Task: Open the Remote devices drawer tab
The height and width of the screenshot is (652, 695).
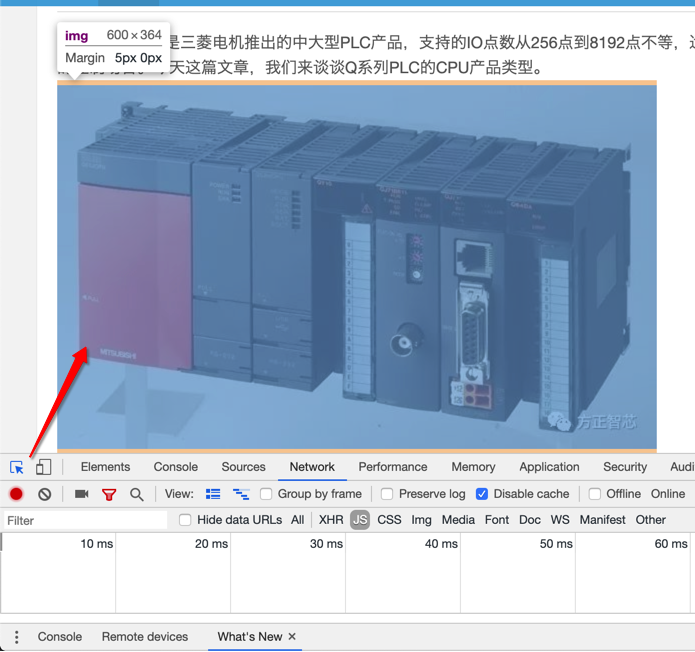Action: coord(145,637)
